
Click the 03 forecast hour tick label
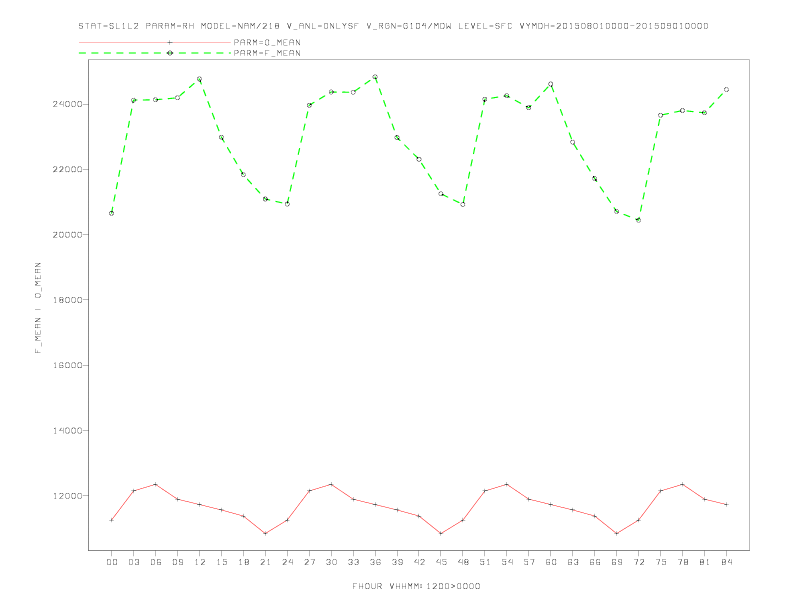(x=133, y=562)
